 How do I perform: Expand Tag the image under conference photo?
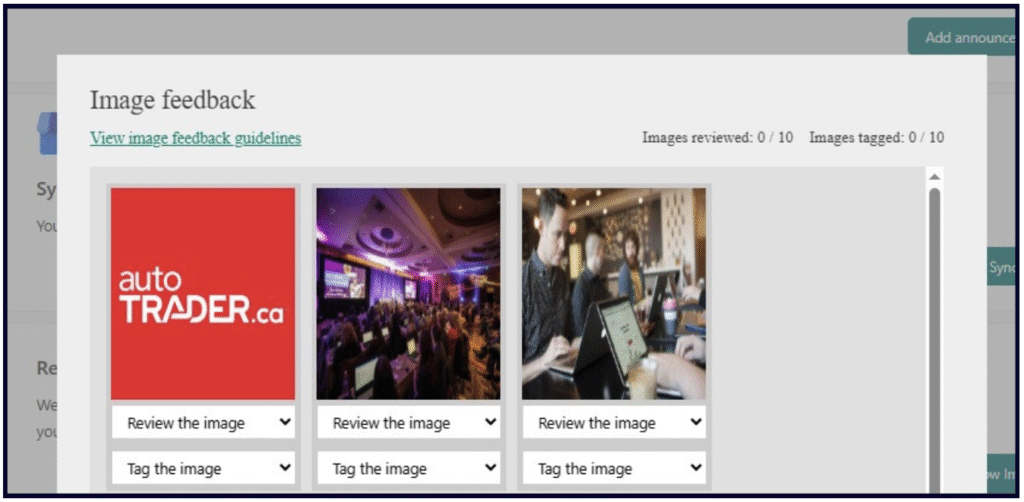click(408, 468)
